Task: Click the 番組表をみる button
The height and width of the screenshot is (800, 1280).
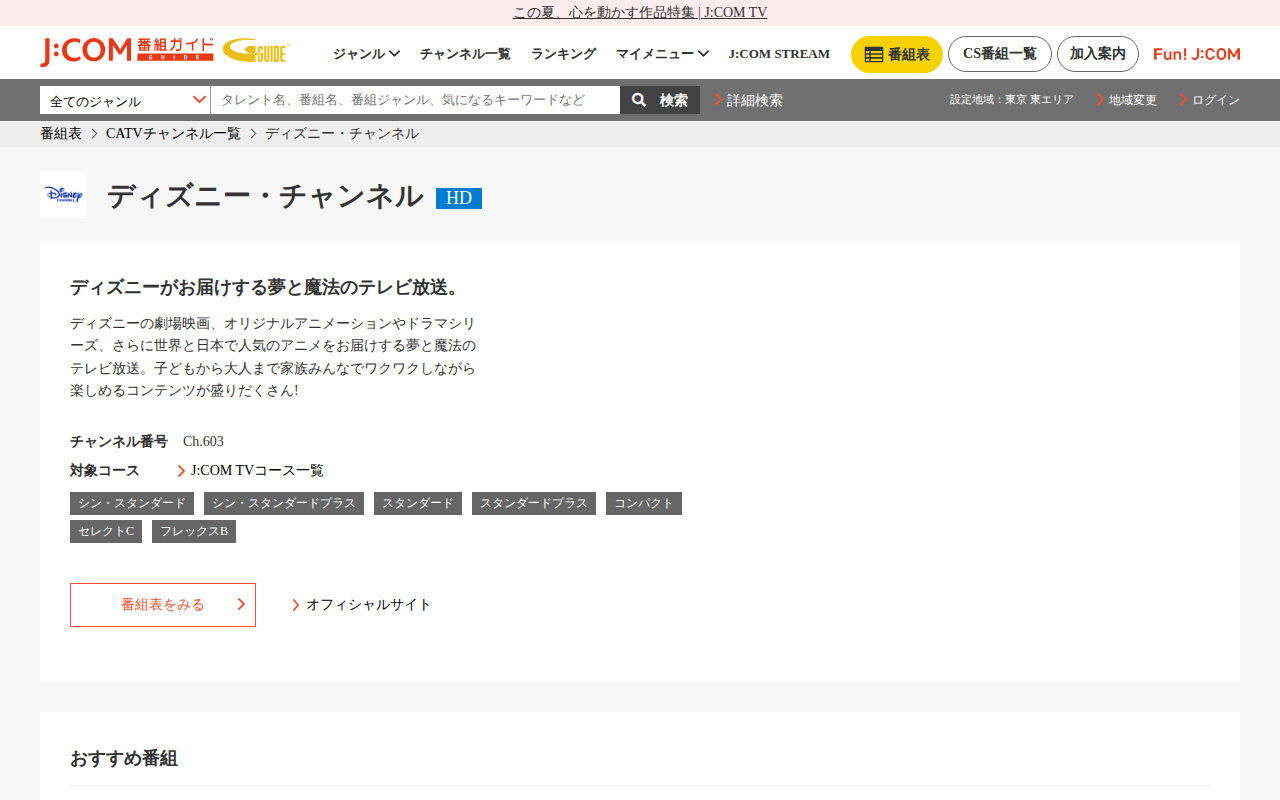Action: (163, 605)
